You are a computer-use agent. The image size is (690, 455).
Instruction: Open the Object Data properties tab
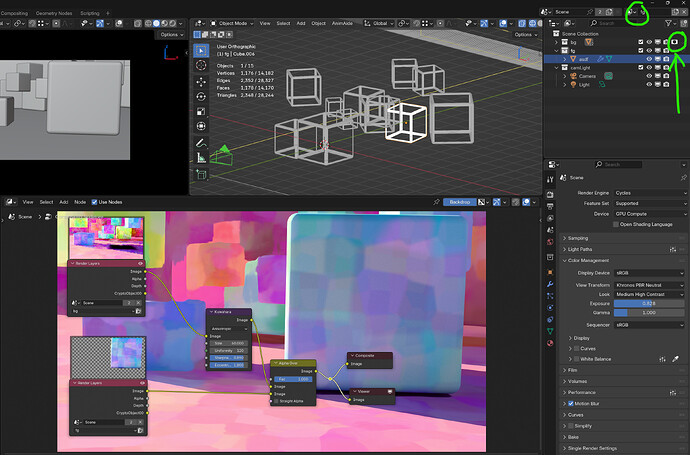click(550, 331)
